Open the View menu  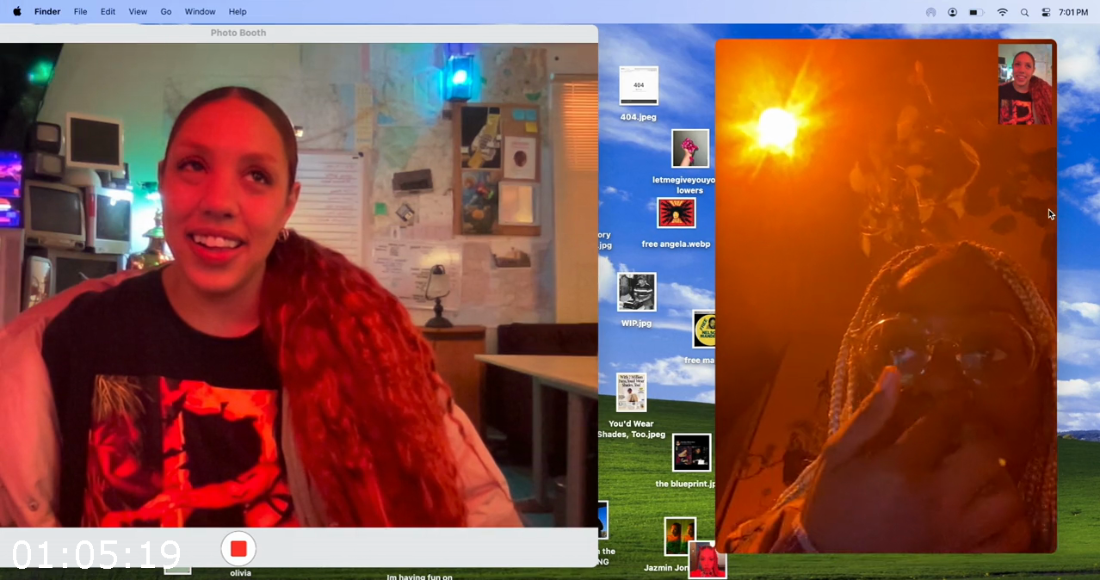pyautogui.click(x=138, y=12)
